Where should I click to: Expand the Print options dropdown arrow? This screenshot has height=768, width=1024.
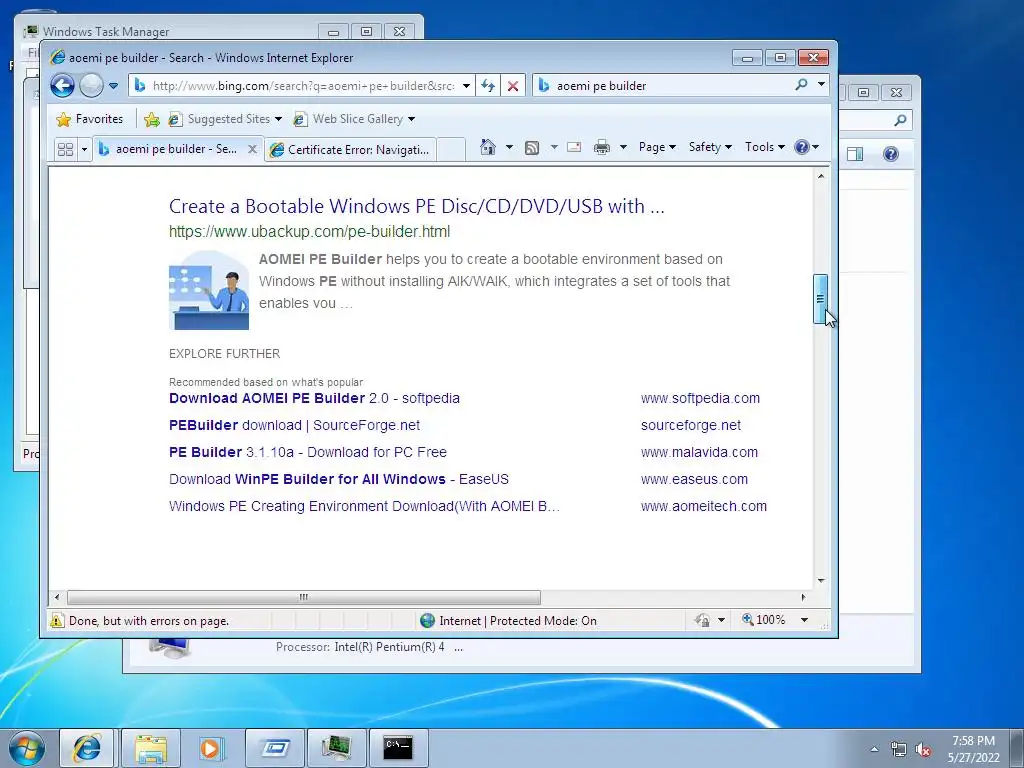623,147
